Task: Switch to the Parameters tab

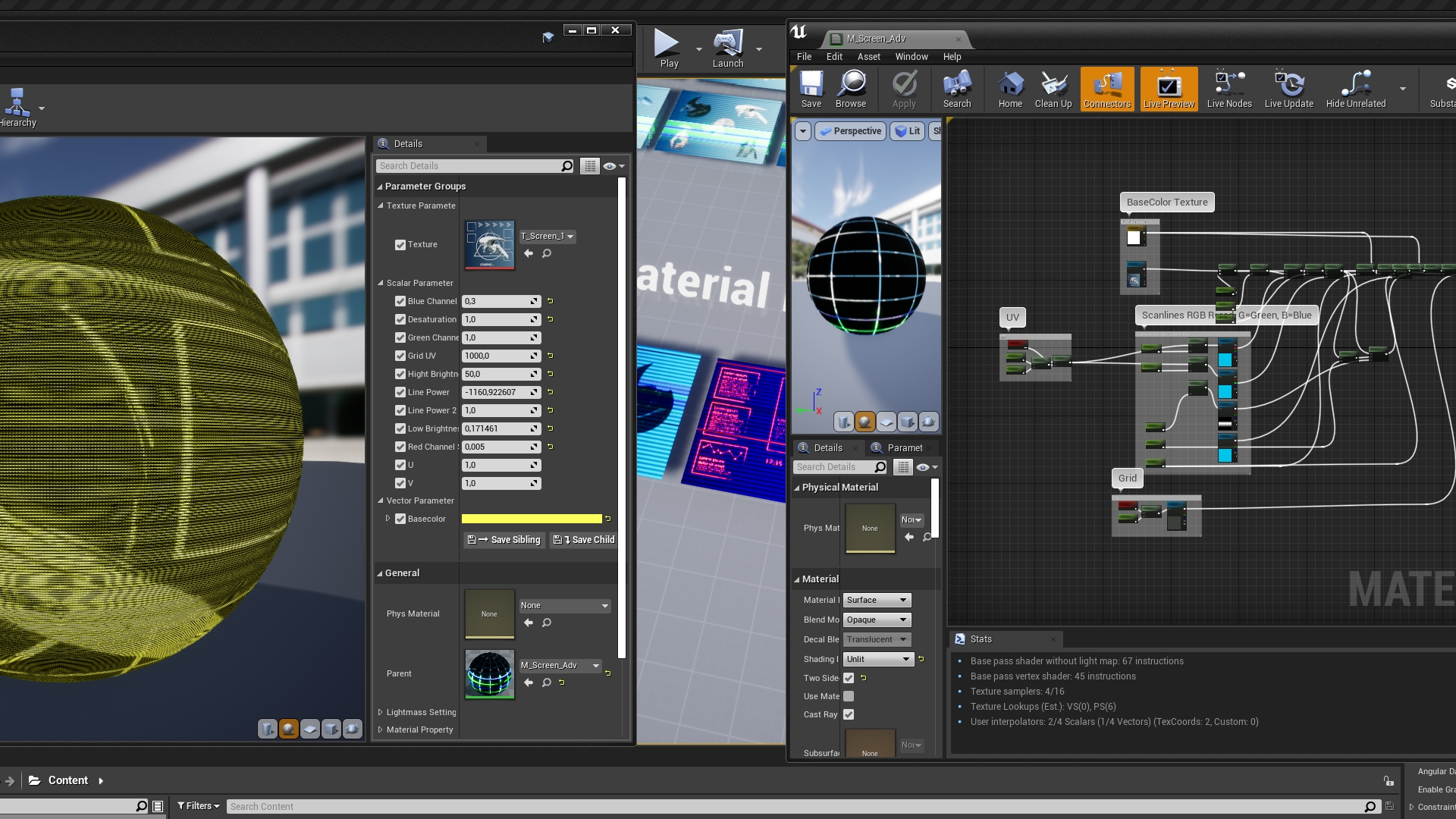Action: tap(904, 447)
